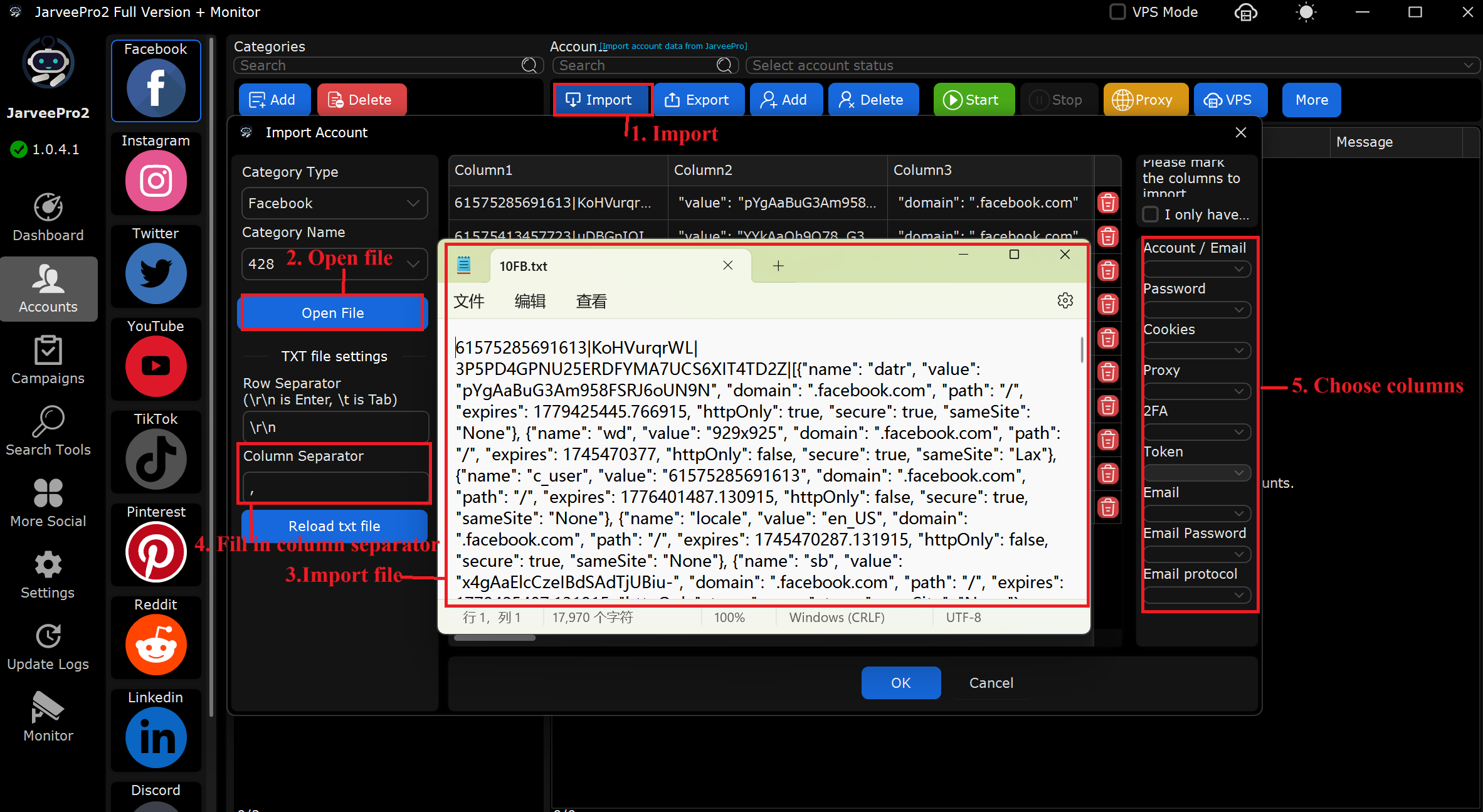This screenshot has width=1483, height=812.
Task: Enable VPS Mode checkbox
Action: (x=1117, y=12)
